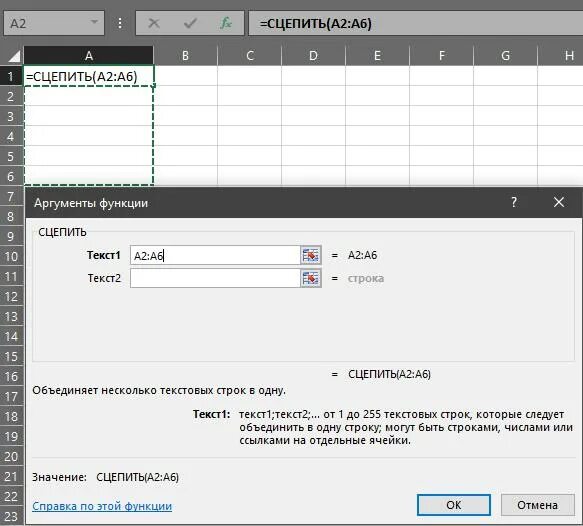Open Справка по этой функции link
Image resolution: width=583 pixels, height=526 pixels.
[x=102, y=506]
